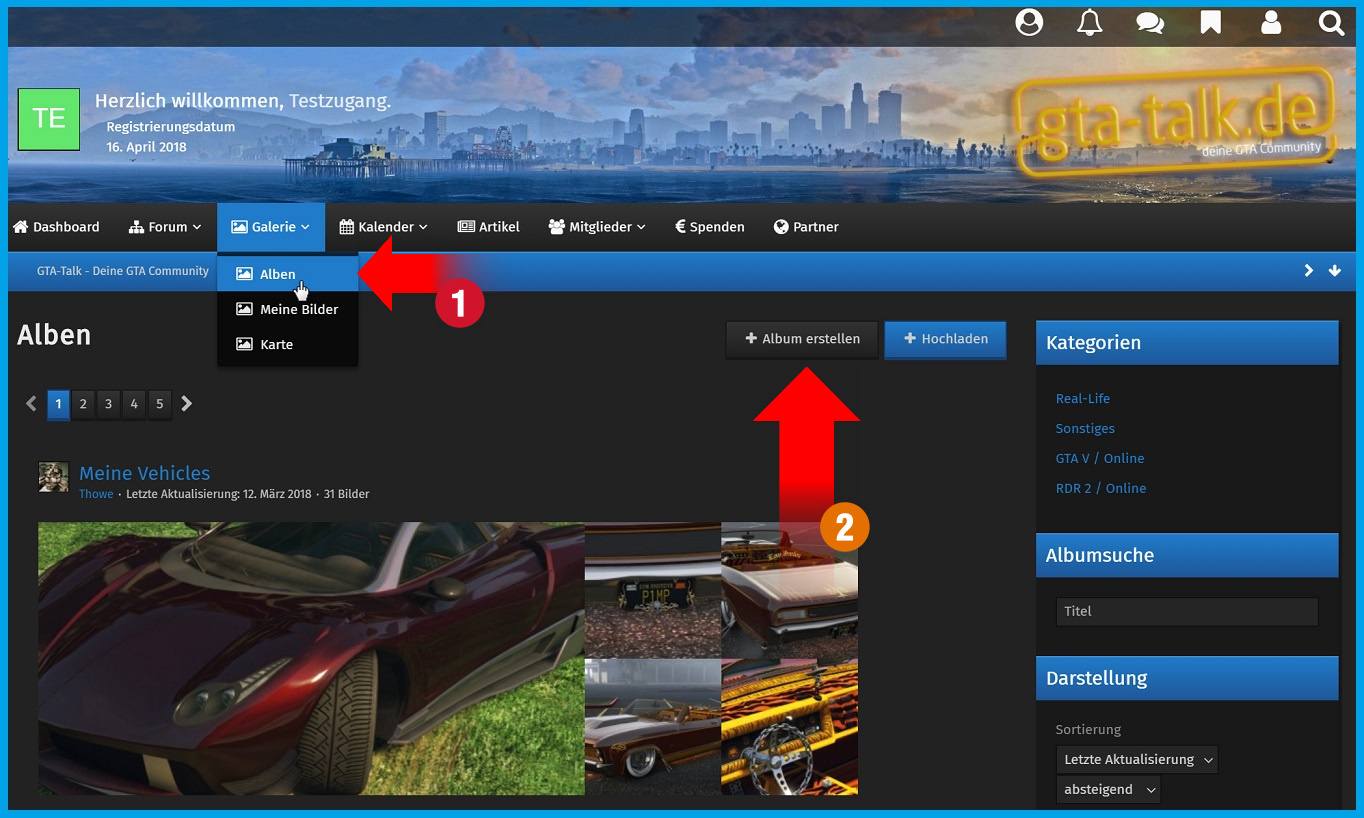The image size is (1364, 818).
Task: Click the user control panel circle icon
Action: (x=1029, y=23)
